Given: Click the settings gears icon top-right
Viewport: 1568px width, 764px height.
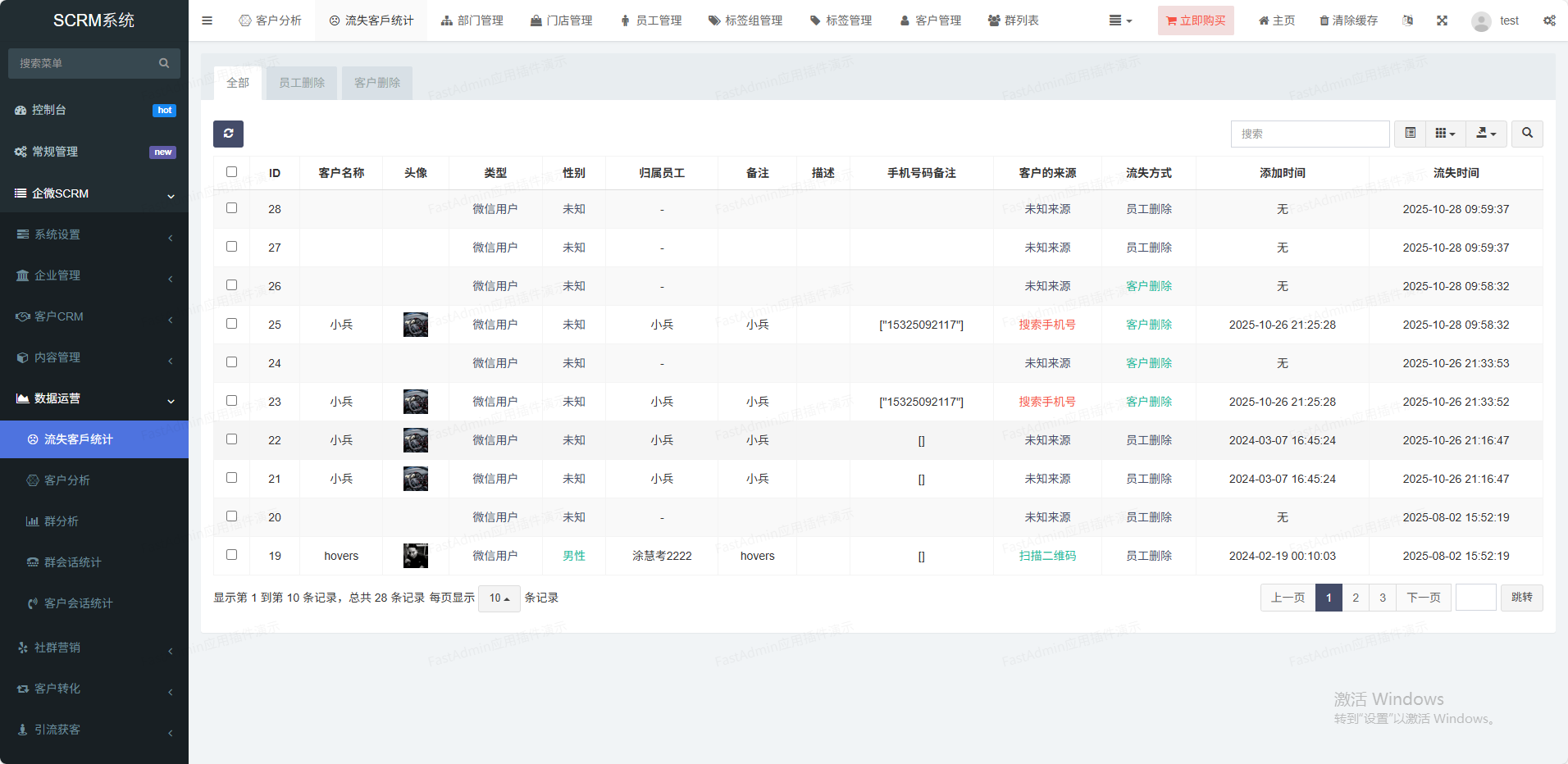Looking at the screenshot, I should pyautogui.click(x=1549, y=20).
